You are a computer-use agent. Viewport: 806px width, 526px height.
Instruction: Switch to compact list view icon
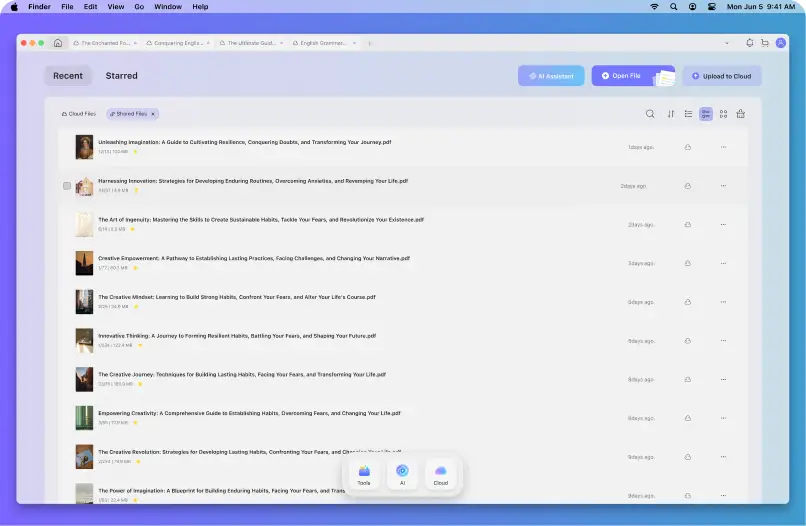pyautogui.click(x=688, y=114)
